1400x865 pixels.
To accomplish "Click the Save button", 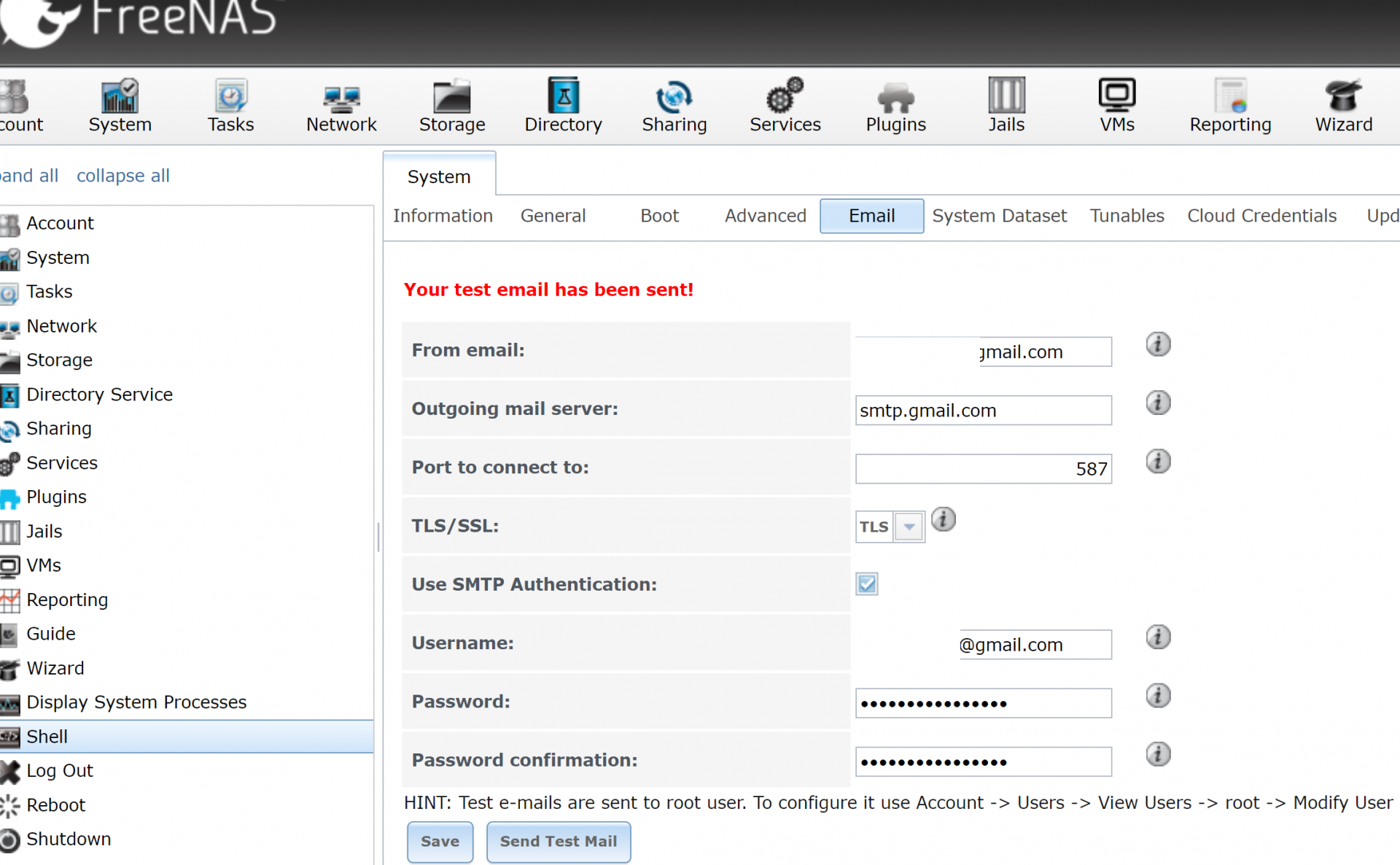I will 440,842.
